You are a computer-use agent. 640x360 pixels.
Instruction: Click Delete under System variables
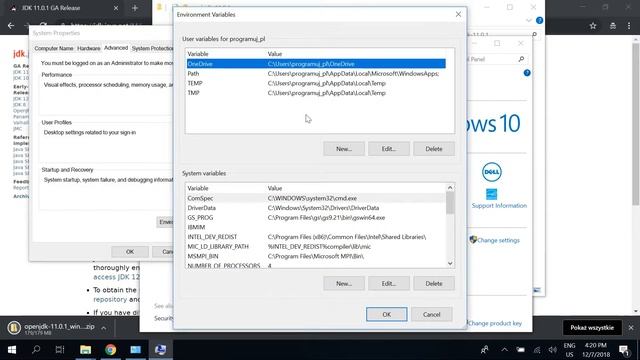433,283
